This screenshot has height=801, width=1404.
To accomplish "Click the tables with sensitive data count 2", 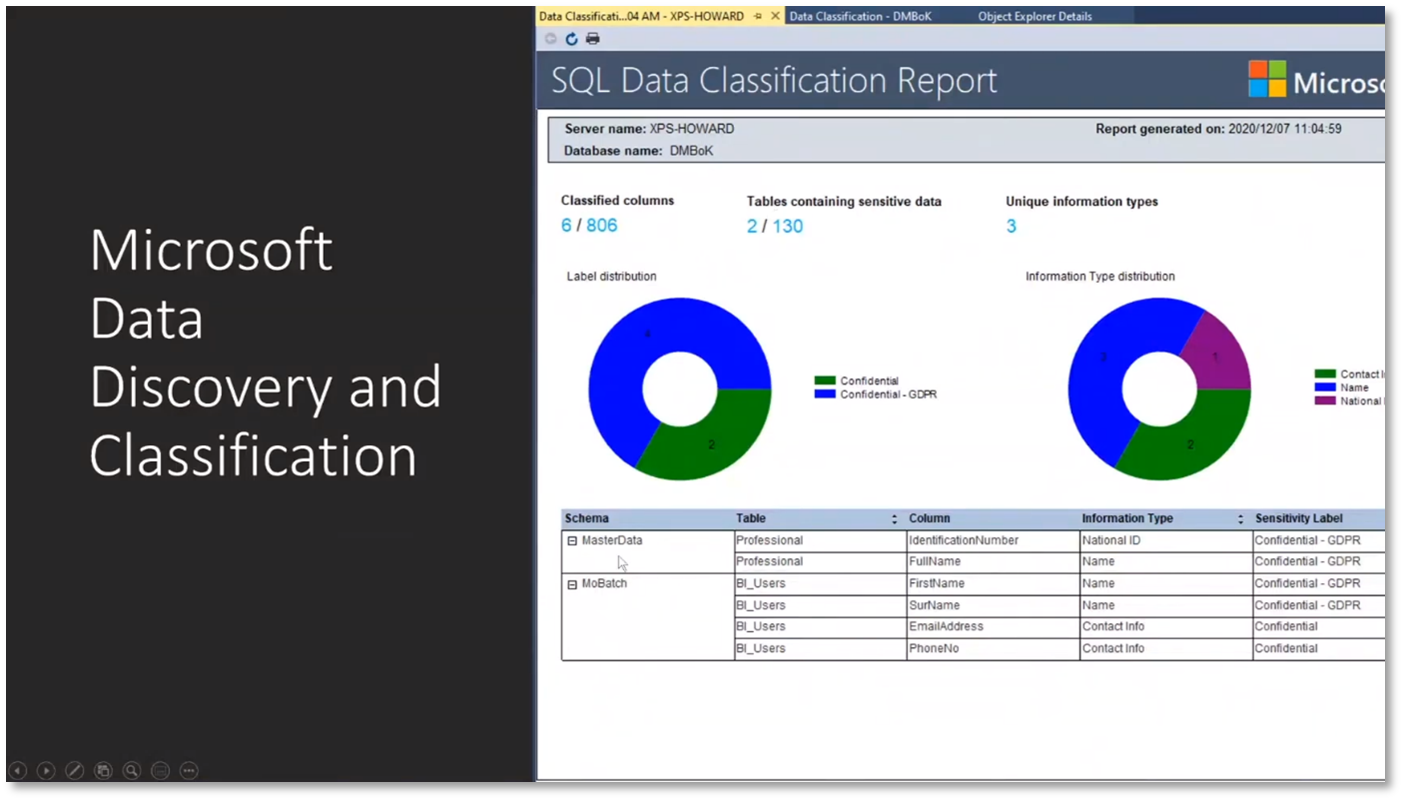I will (752, 226).
